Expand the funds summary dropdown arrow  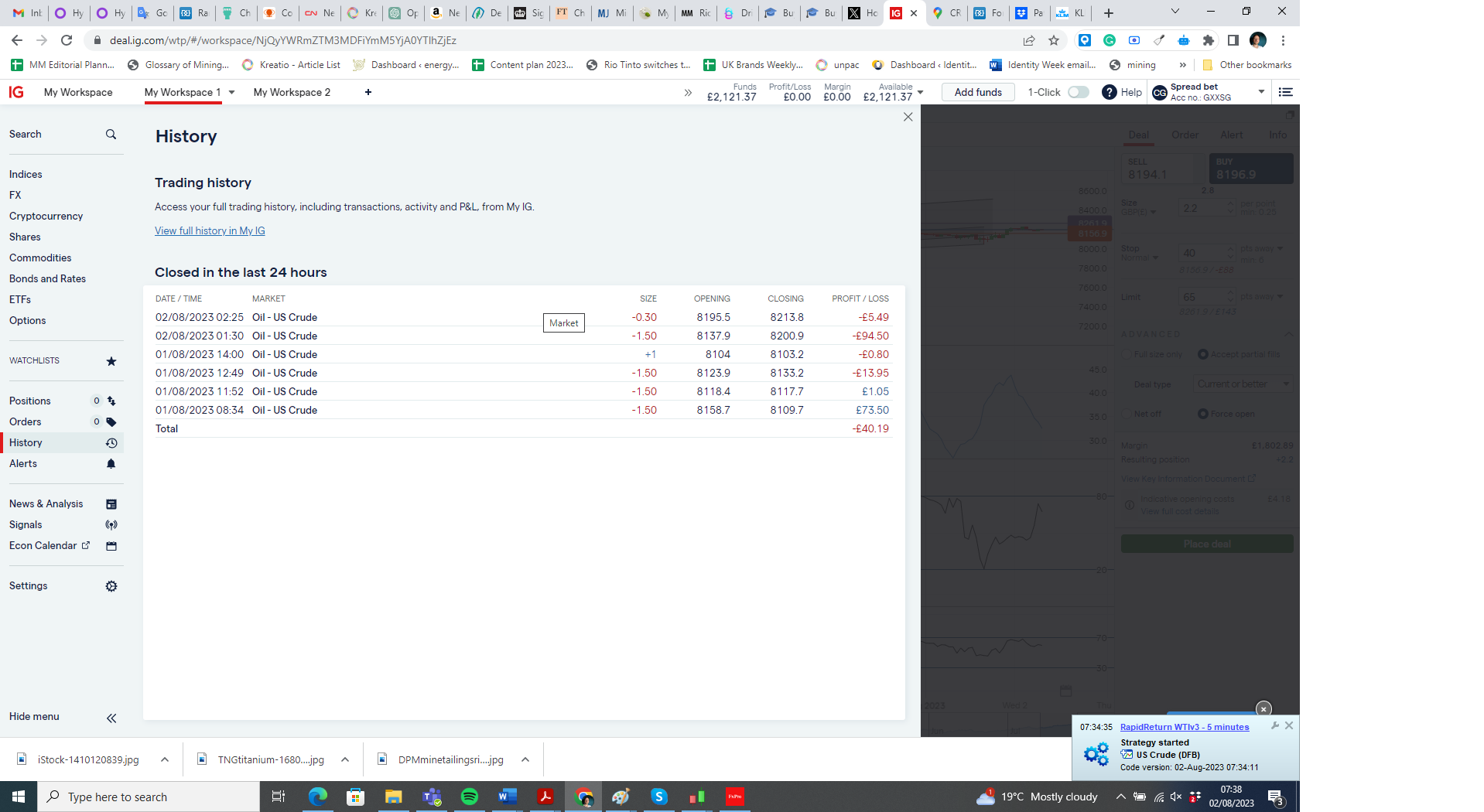point(921,92)
